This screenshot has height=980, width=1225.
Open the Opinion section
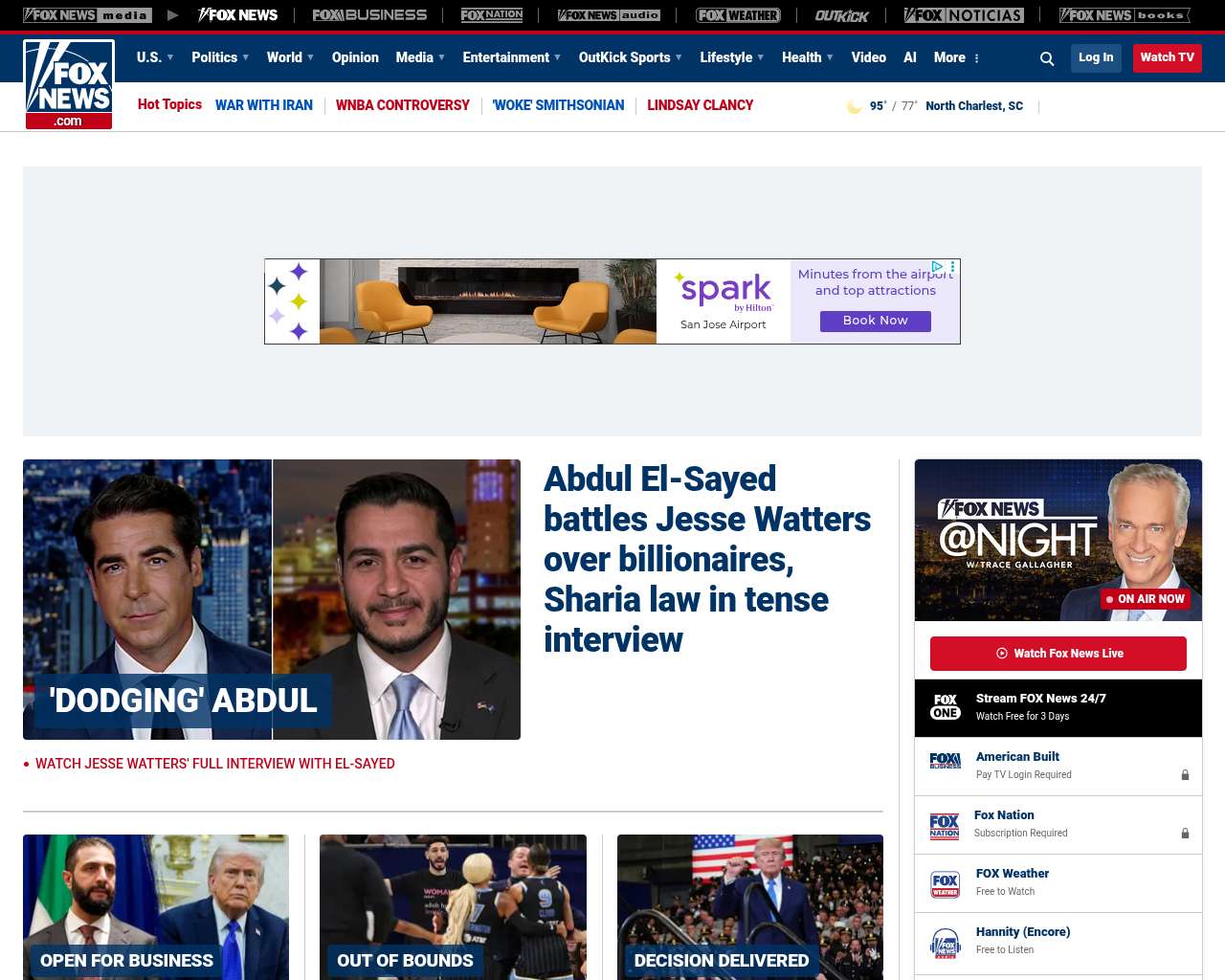(355, 57)
